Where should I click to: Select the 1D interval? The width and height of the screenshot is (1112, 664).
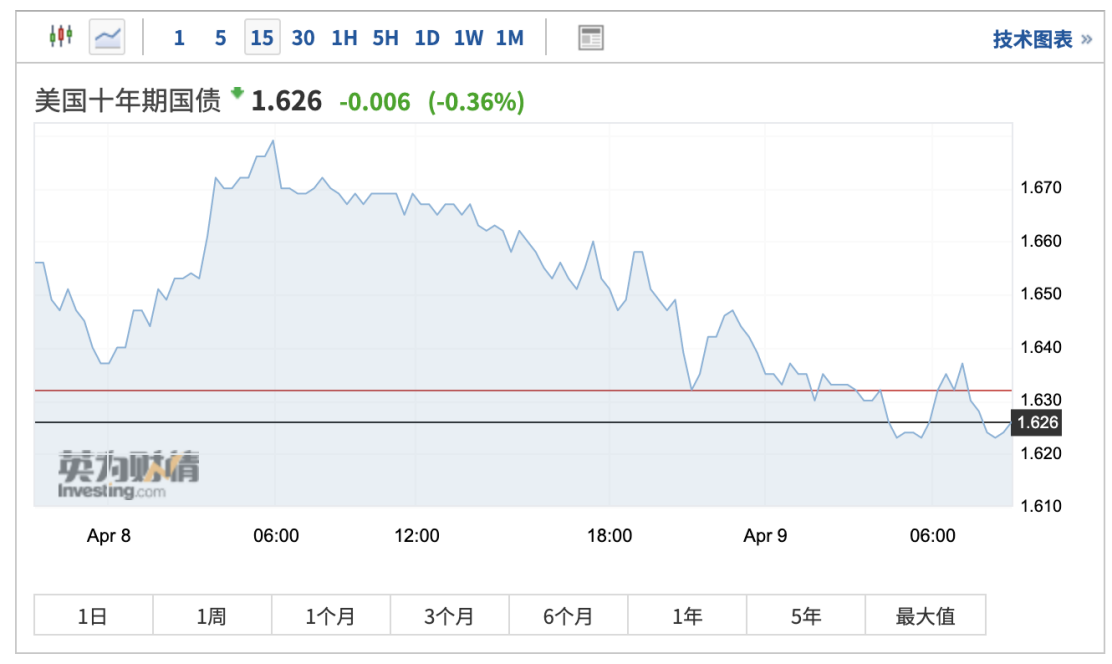pos(427,38)
